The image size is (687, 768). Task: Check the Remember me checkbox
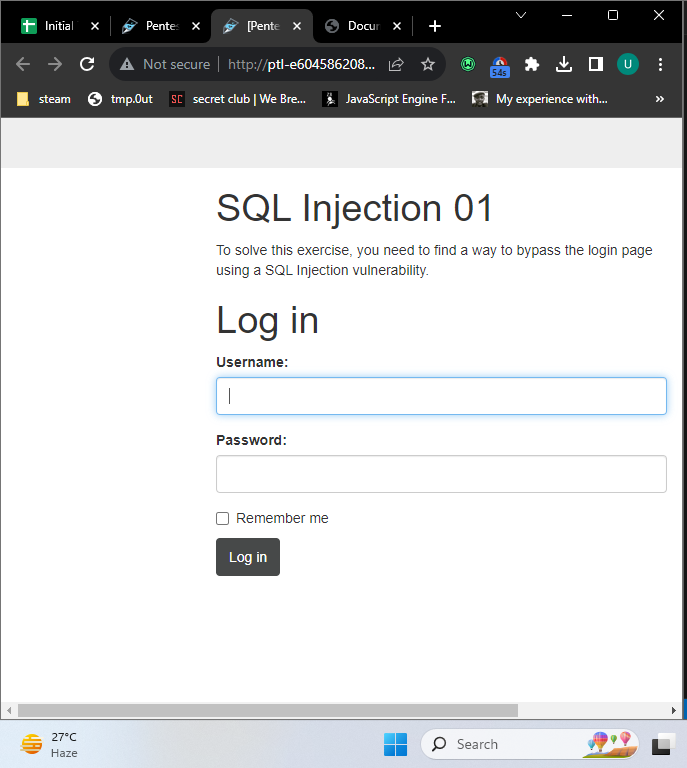pos(223,518)
